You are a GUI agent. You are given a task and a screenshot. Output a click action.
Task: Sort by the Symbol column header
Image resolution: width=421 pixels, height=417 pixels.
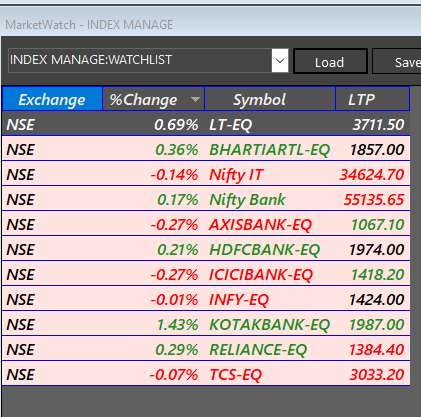[x=270, y=99]
